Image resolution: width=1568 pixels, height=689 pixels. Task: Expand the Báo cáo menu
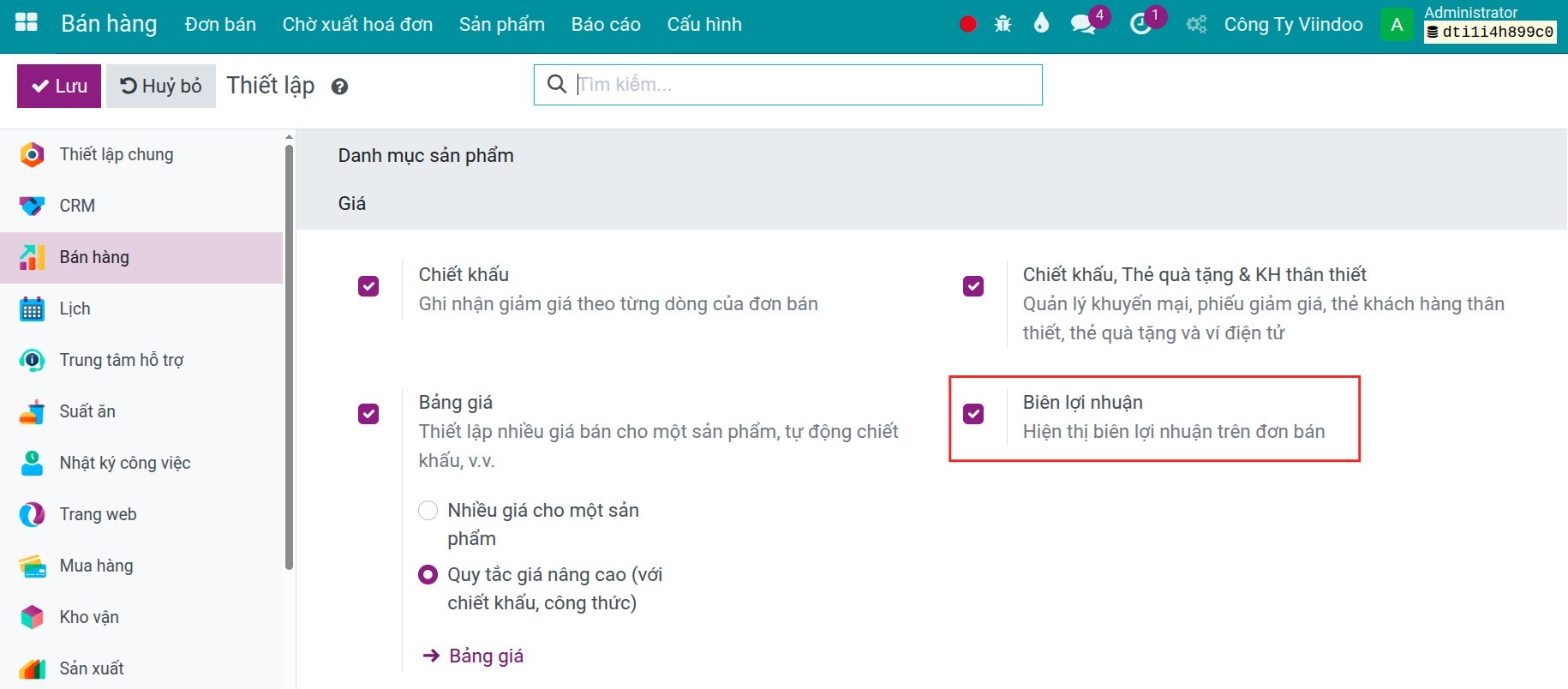606,24
